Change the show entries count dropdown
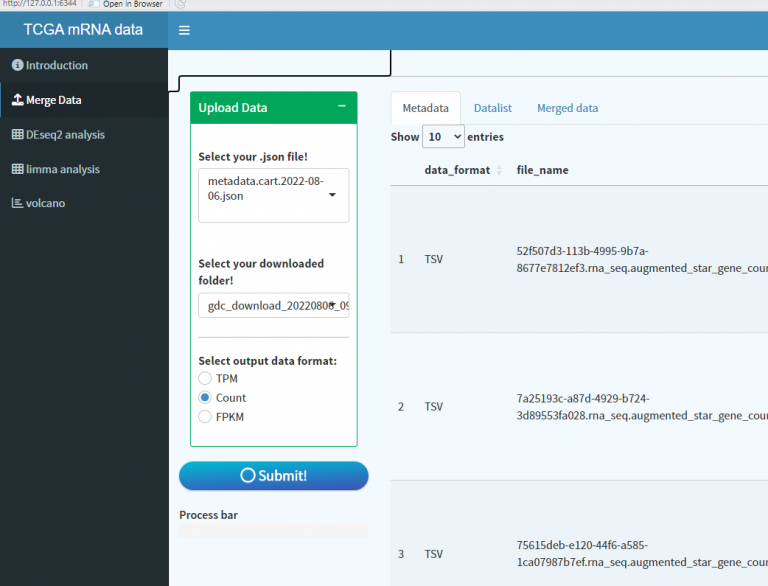This screenshot has width=768, height=586. point(443,137)
